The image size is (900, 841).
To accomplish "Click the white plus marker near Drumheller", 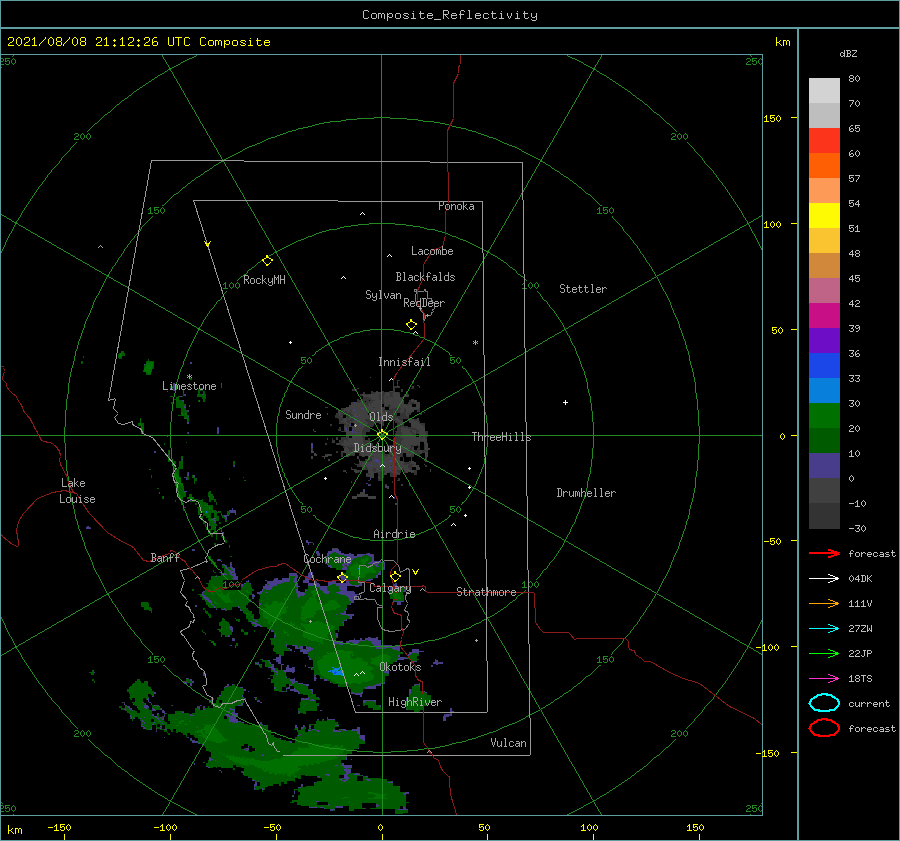I will (x=565, y=402).
